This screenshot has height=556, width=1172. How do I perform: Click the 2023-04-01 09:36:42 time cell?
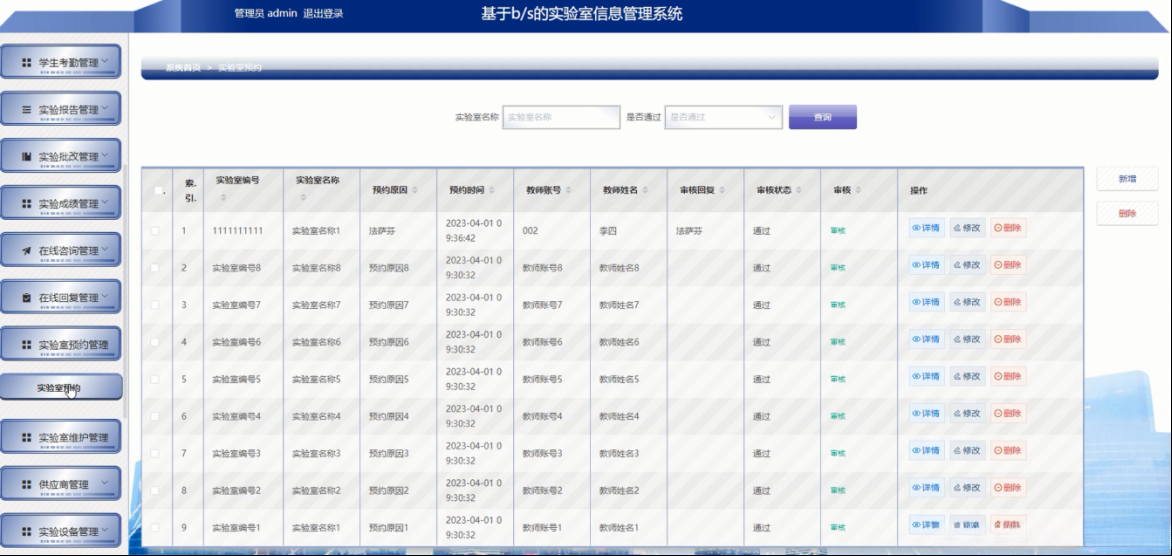pyautogui.click(x=474, y=230)
